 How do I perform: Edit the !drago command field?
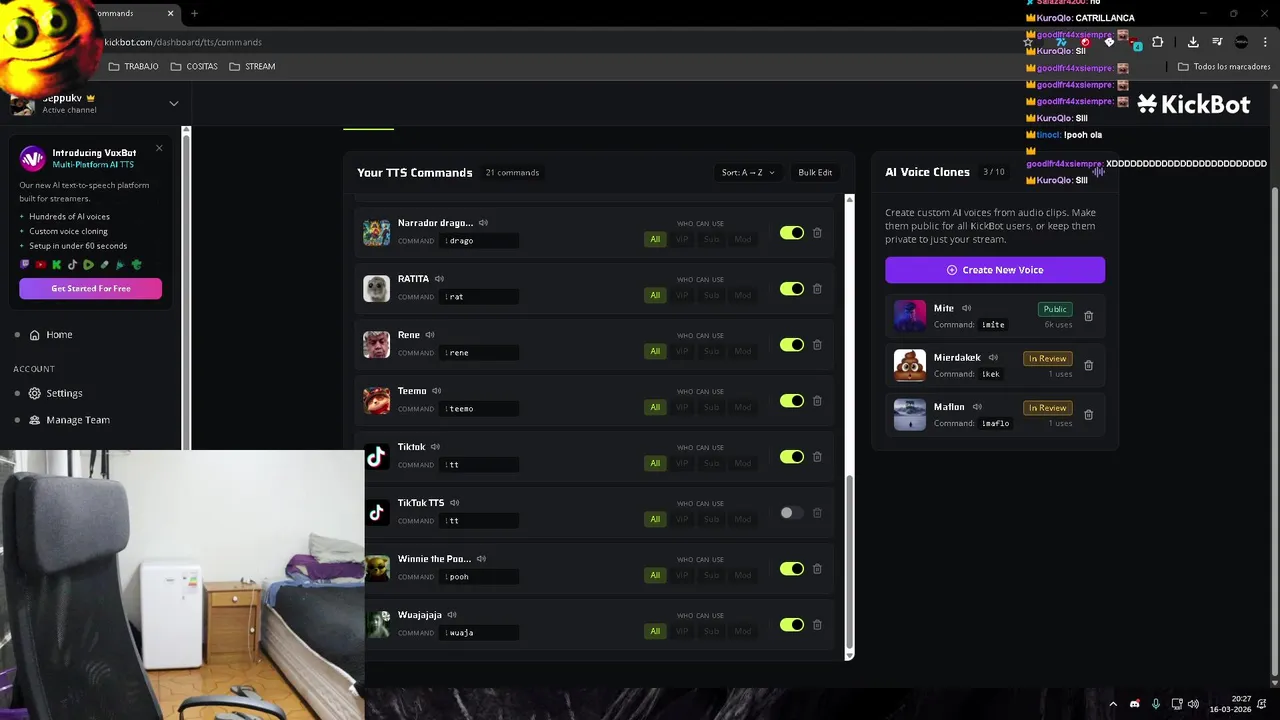tap(480, 241)
